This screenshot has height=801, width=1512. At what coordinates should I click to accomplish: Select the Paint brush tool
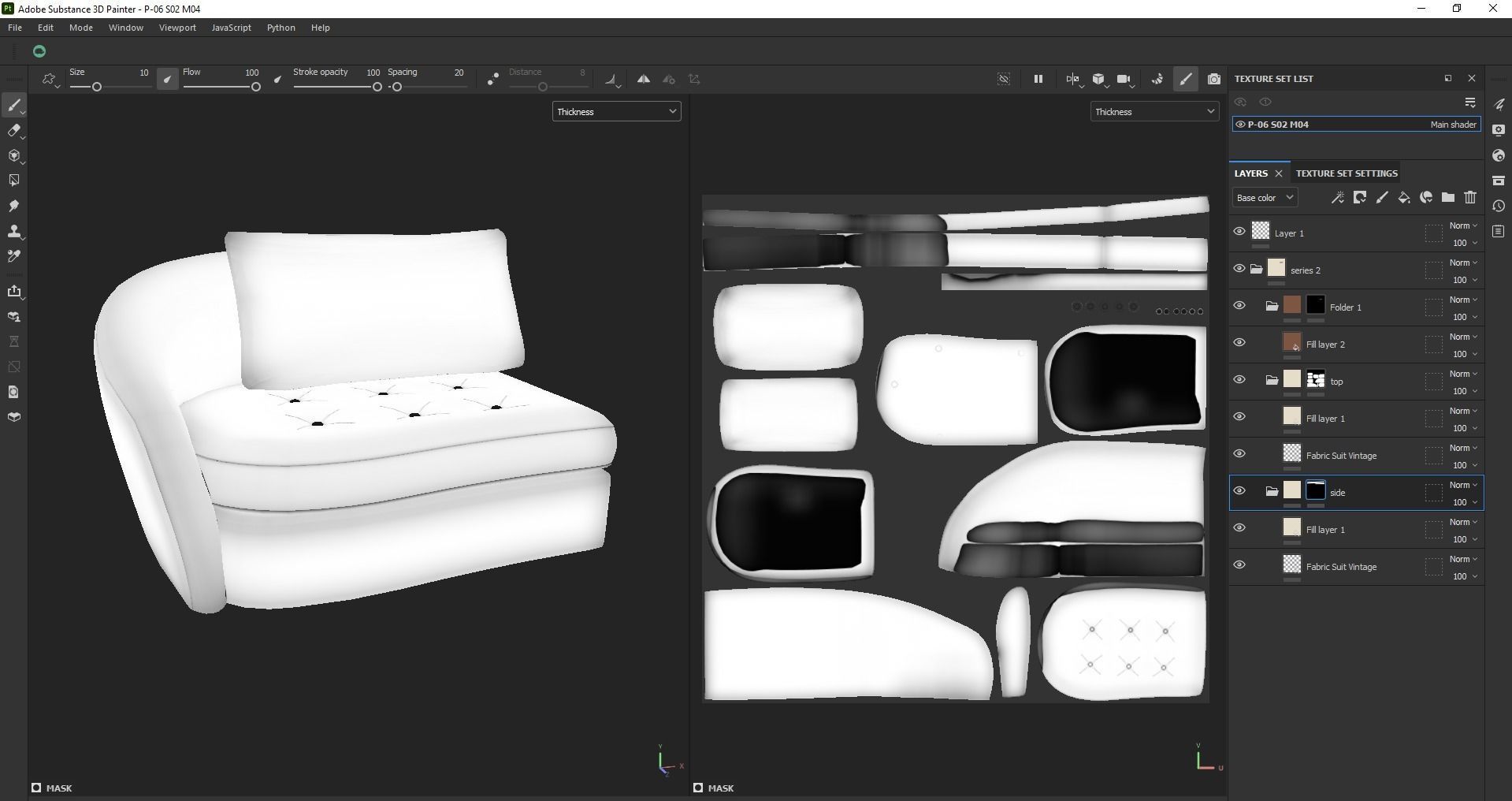pyautogui.click(x=14, y=105)
